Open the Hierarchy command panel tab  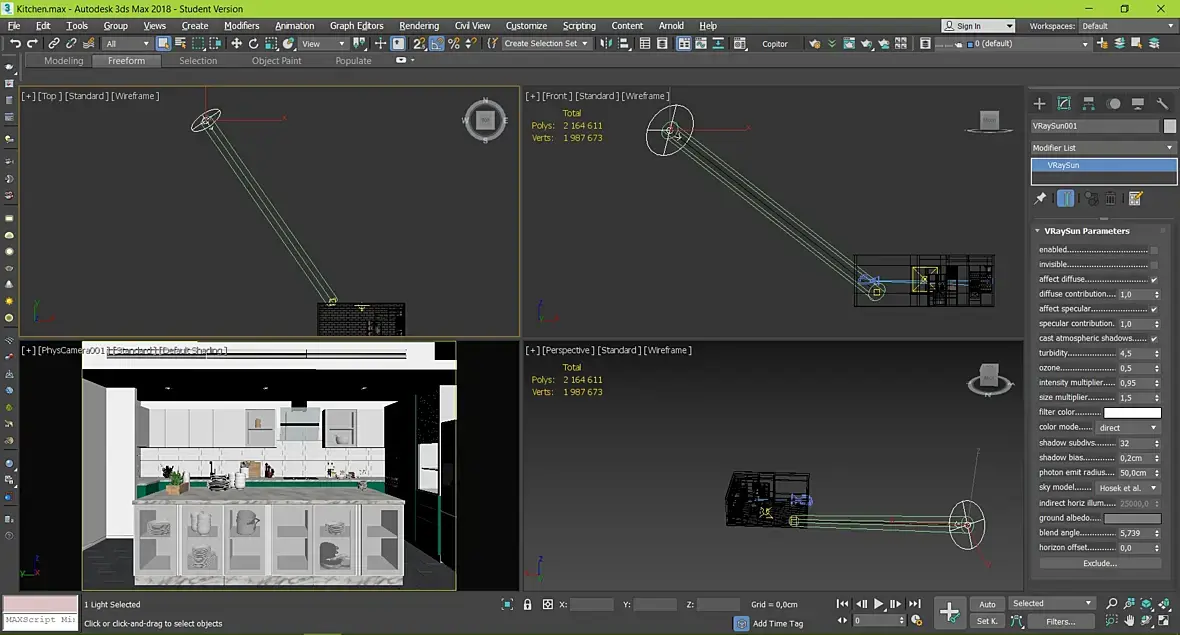click(1088, 103)
